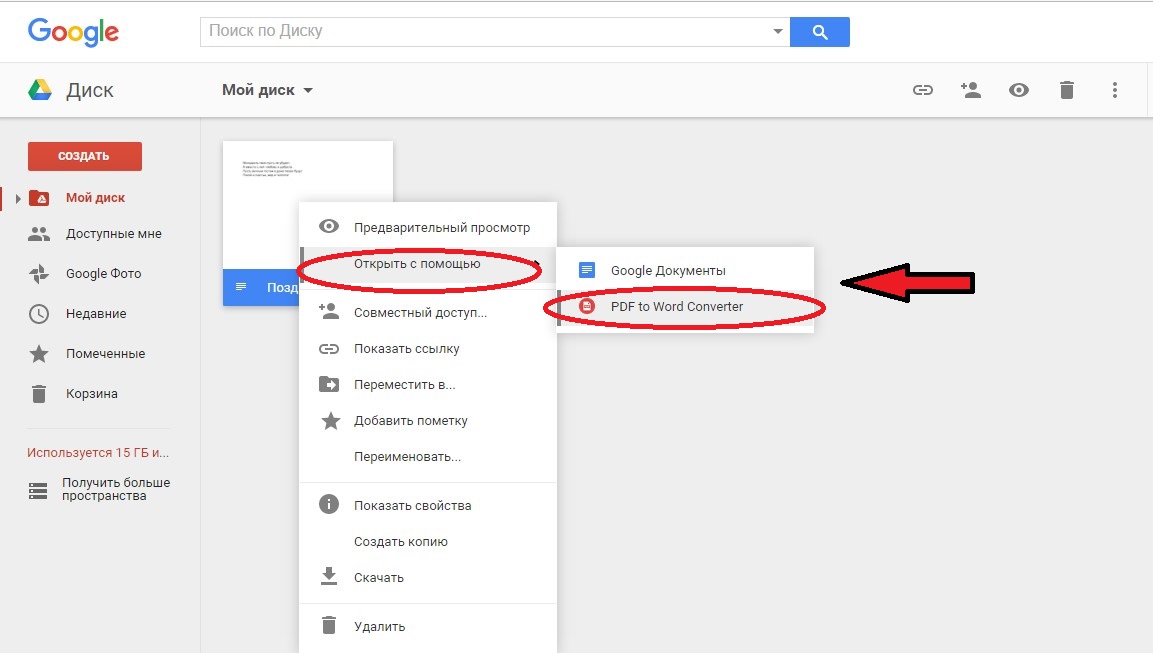
Task: Click the download arrow icon in menu
Action: [329, 577]
